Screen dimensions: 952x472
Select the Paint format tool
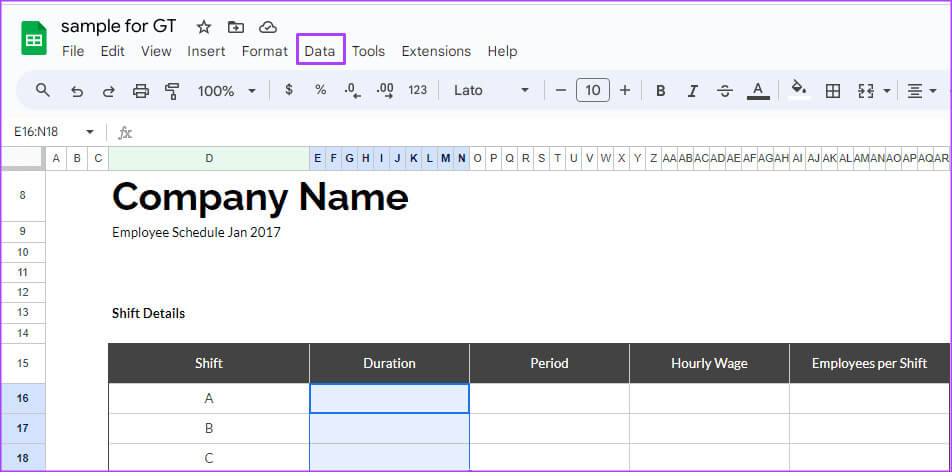tap(172, 91)
